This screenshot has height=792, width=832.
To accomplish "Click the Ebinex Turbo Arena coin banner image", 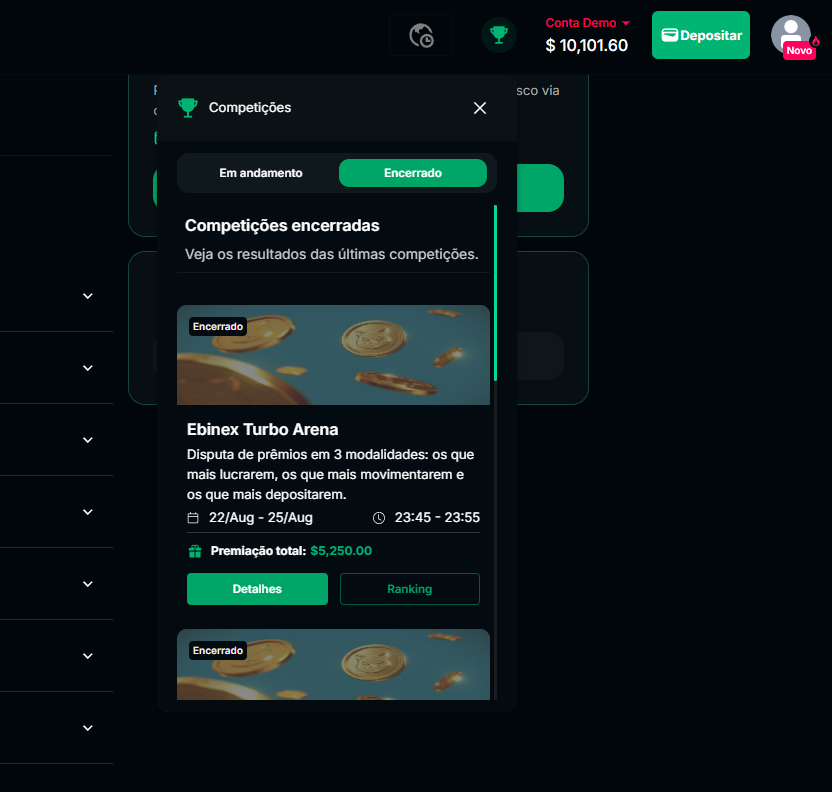I will pos(333,355).
